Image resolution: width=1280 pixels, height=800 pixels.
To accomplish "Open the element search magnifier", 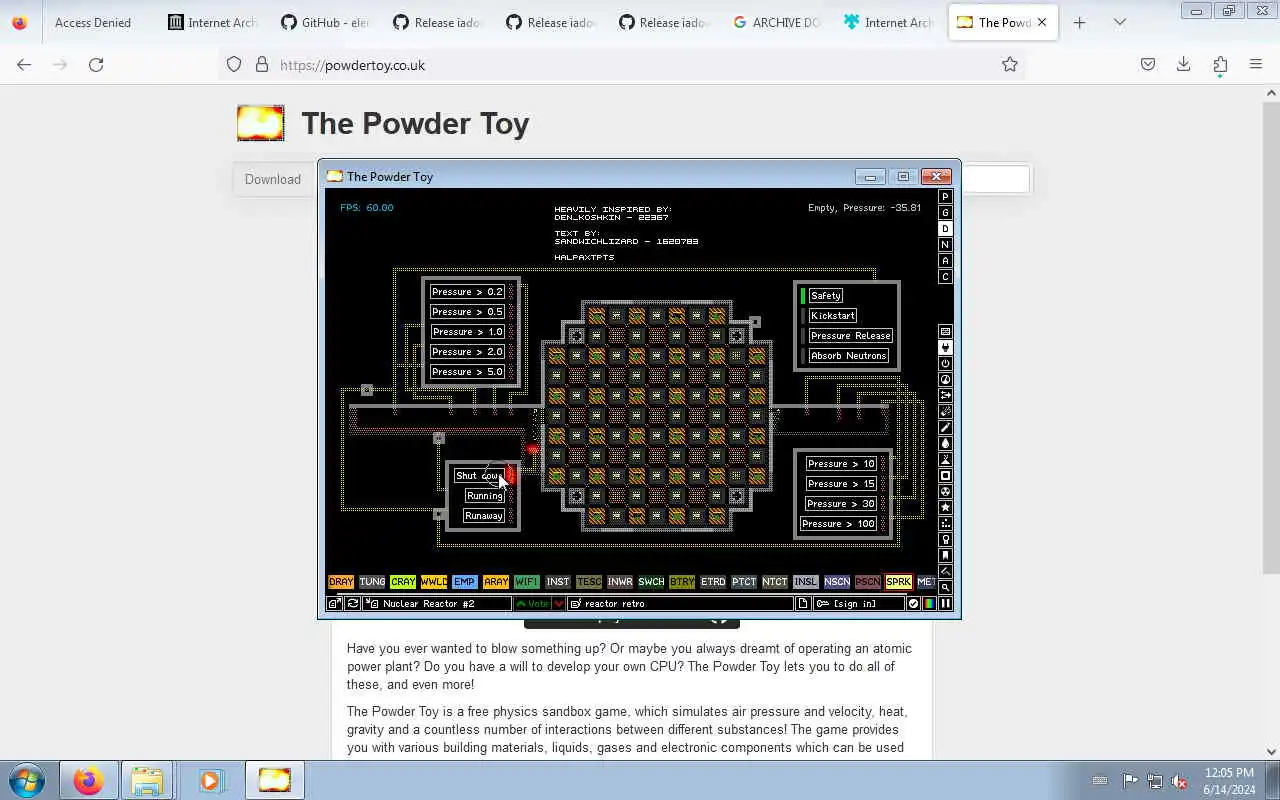I will tap(945, 588).
